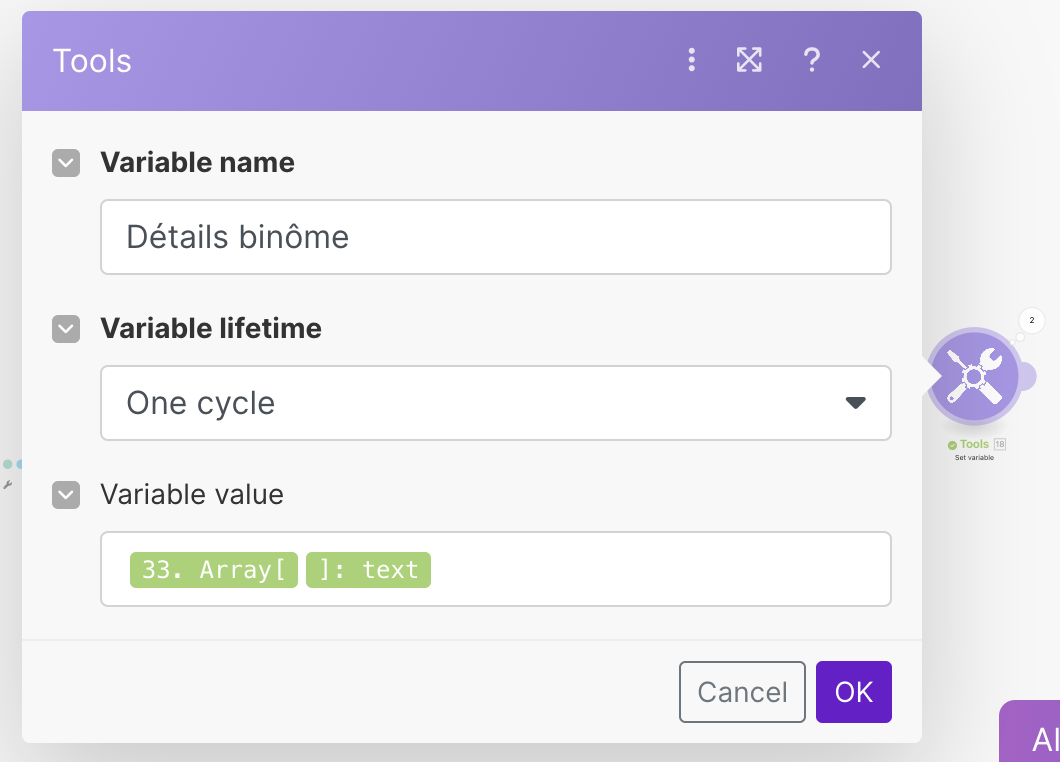Click the dropdown arrow in Variable lifetime
This screenshot has height=762, width=1060.
pyautogui.click(x=854, y=403)
